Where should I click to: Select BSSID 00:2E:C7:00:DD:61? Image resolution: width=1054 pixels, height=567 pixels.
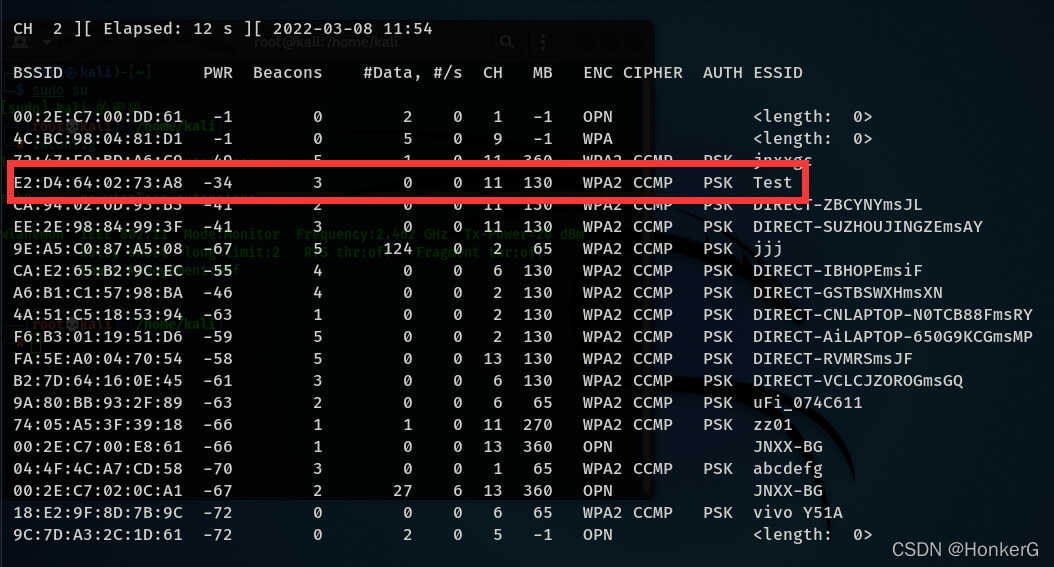97,117
